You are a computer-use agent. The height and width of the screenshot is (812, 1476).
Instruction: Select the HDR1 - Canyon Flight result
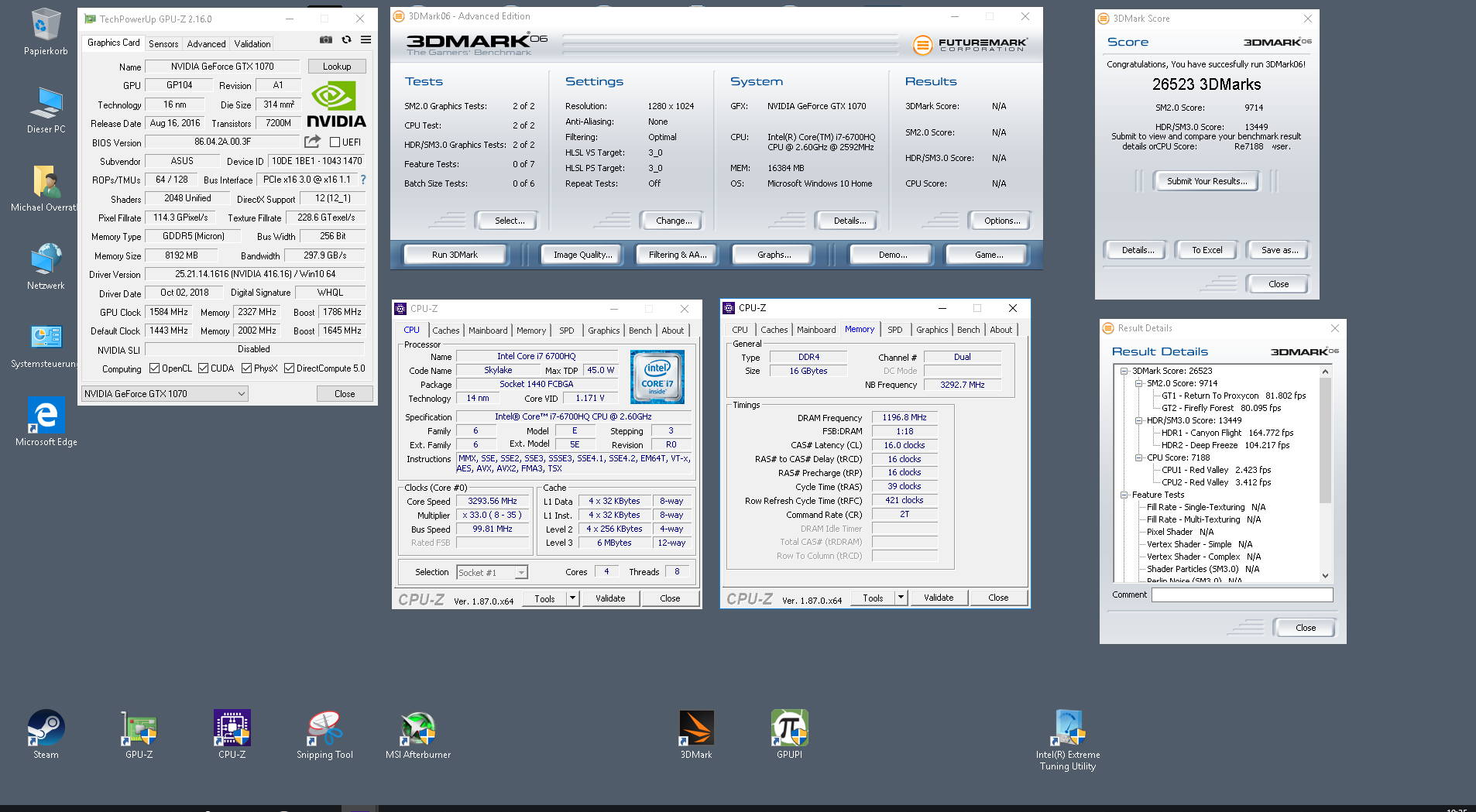1227,433
